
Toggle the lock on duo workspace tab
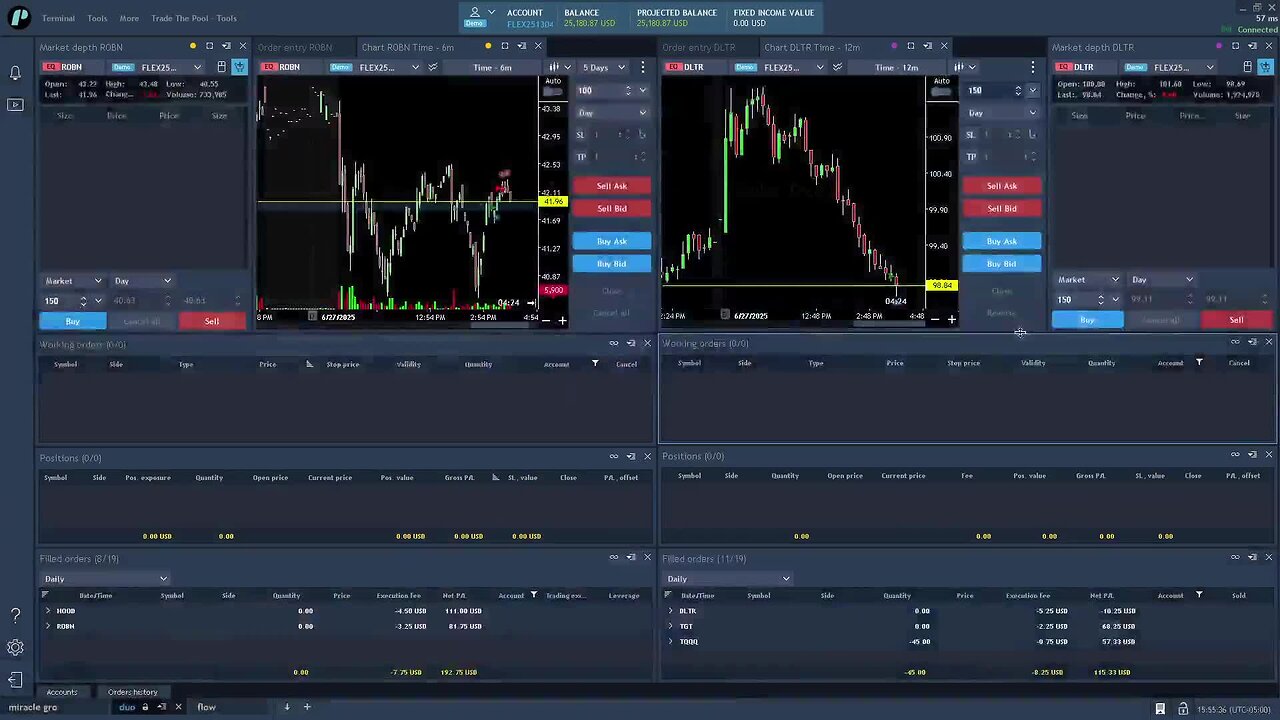(x=145, y=707)
